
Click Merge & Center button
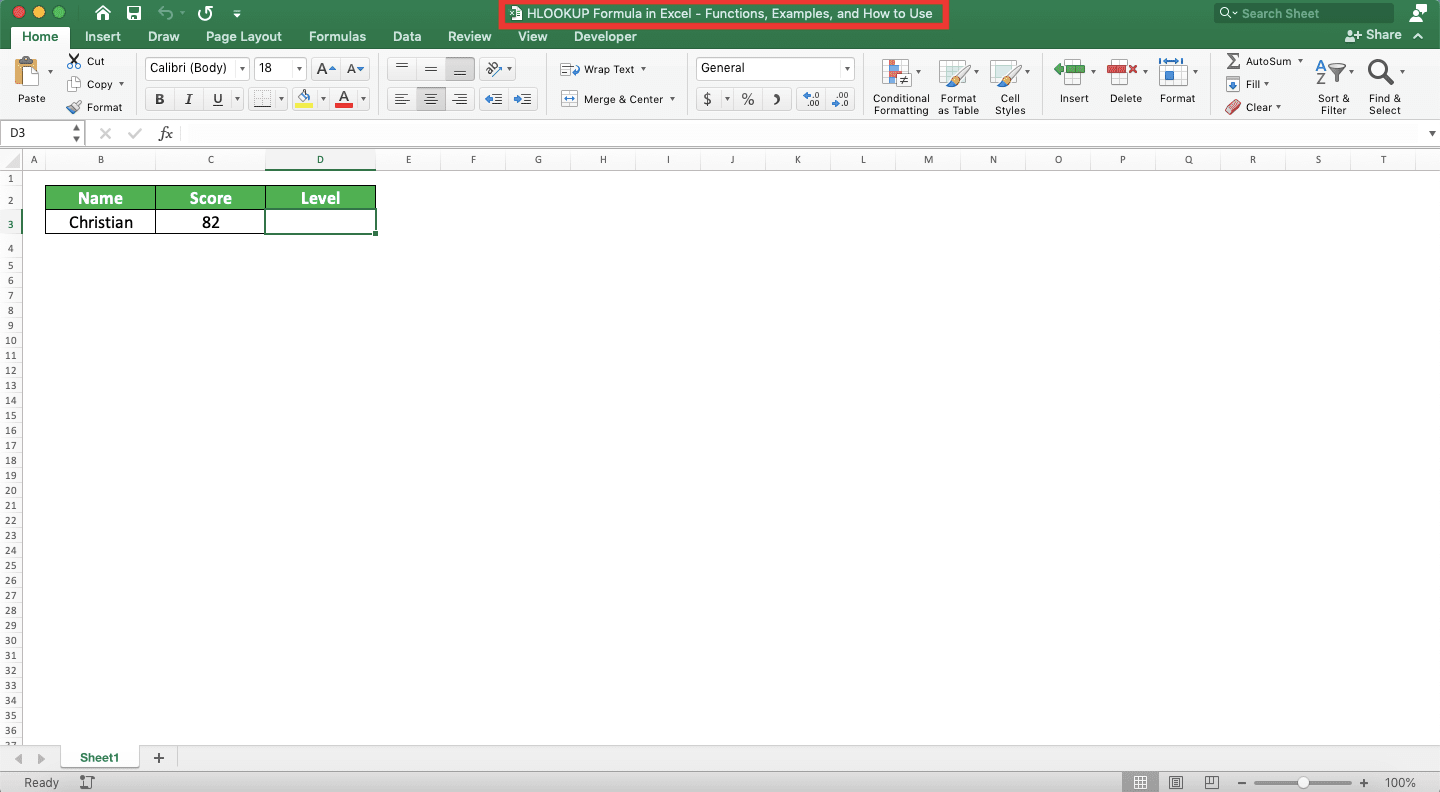pos(611,99)
